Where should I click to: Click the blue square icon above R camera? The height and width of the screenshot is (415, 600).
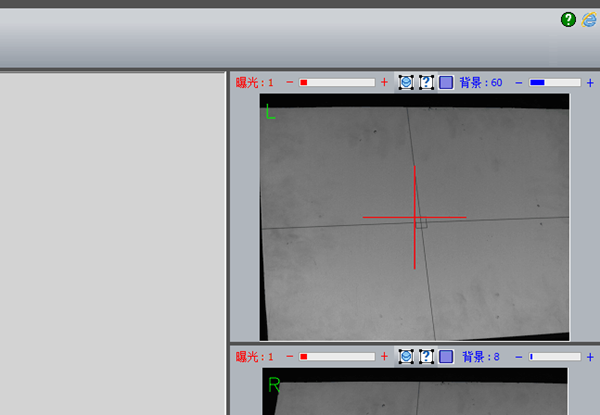pos(446,356)
